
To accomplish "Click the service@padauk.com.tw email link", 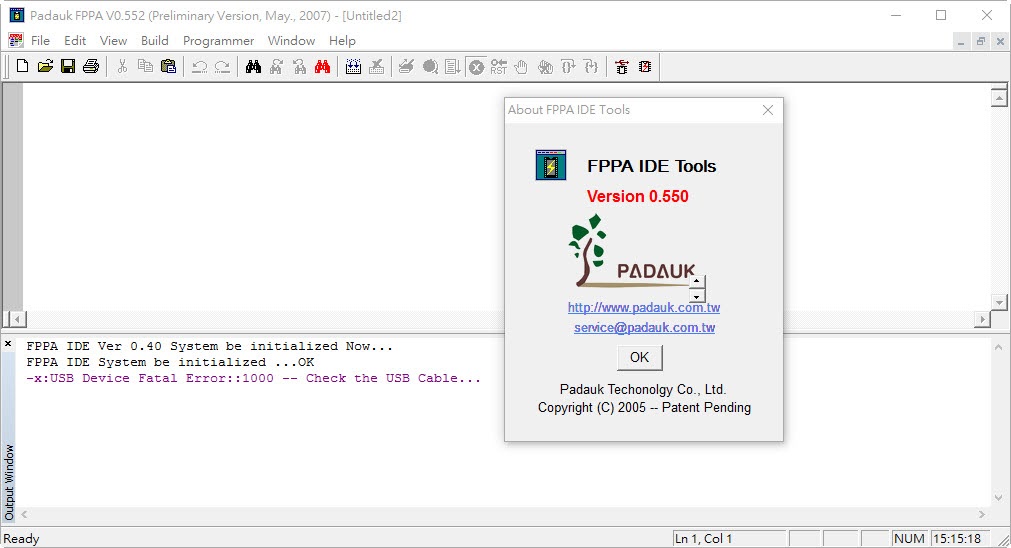I will click(x=645, y=328).
